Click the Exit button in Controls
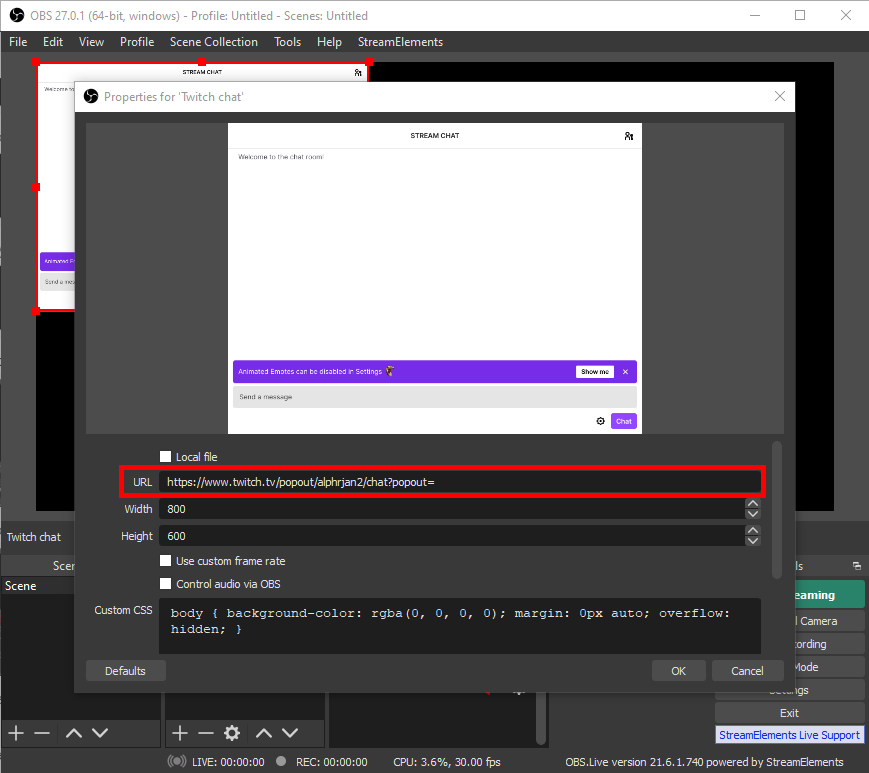869x773 pixels. (x=789, y=713)
